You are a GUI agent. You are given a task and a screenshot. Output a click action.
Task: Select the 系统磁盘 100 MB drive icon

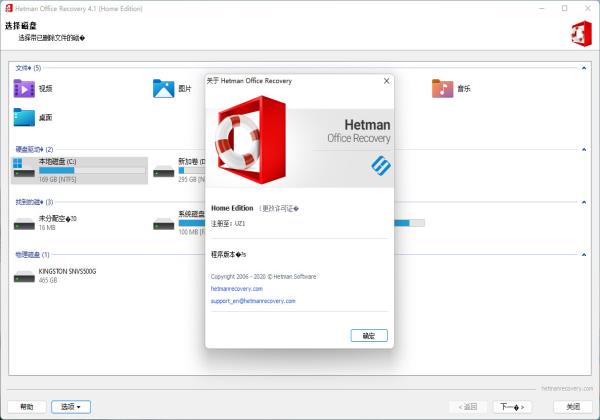[164, 224]
